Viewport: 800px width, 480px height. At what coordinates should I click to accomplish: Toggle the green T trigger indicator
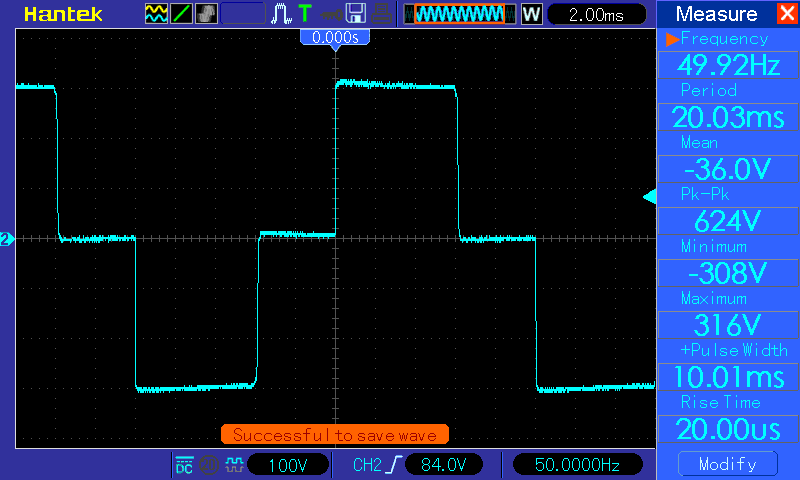[x=304, y=14]
